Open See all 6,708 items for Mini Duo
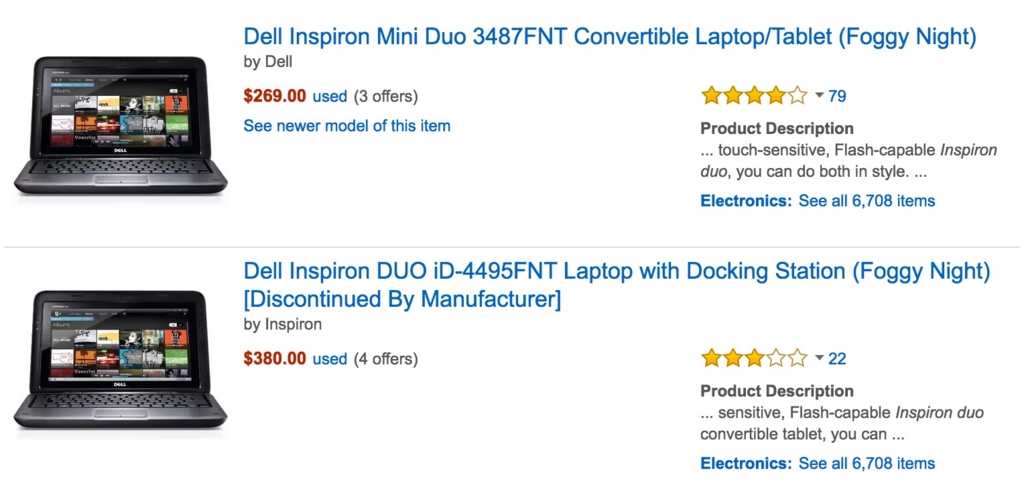Image resolution: width=1024 pixels, height=485 pixels. (x=866, y=201)
